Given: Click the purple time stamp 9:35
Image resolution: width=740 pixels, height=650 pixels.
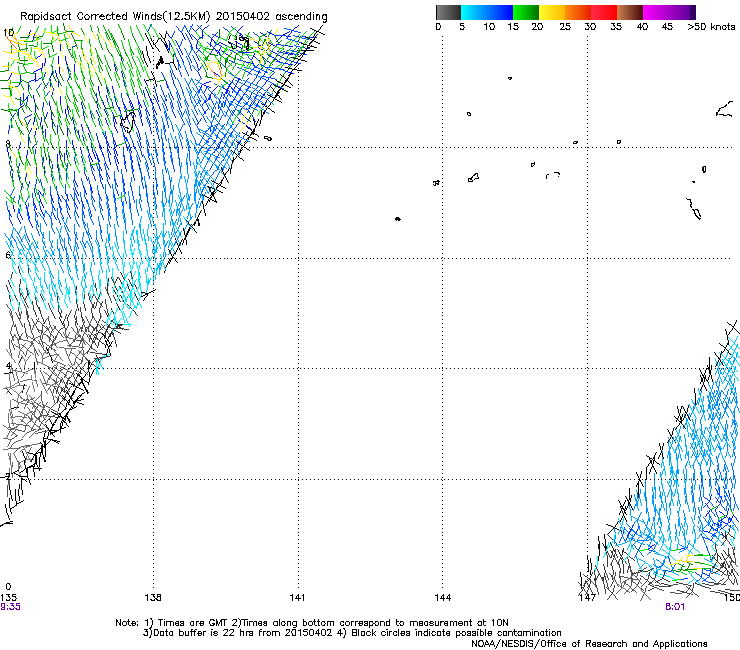Looking at the screenshot, I should (x=10, y=607).
